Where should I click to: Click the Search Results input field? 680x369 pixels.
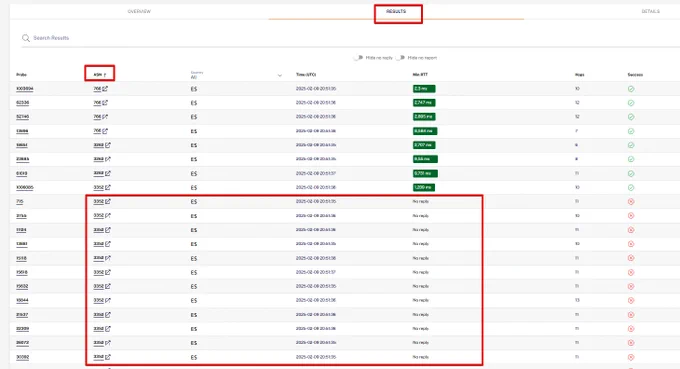click(x=347, y=38)
